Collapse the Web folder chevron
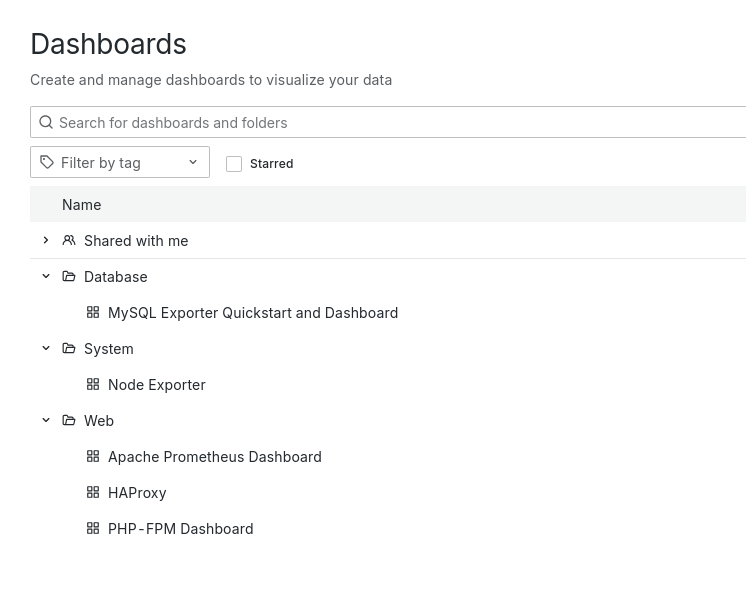This screenshot has width=746, height=595. point(46,421)
